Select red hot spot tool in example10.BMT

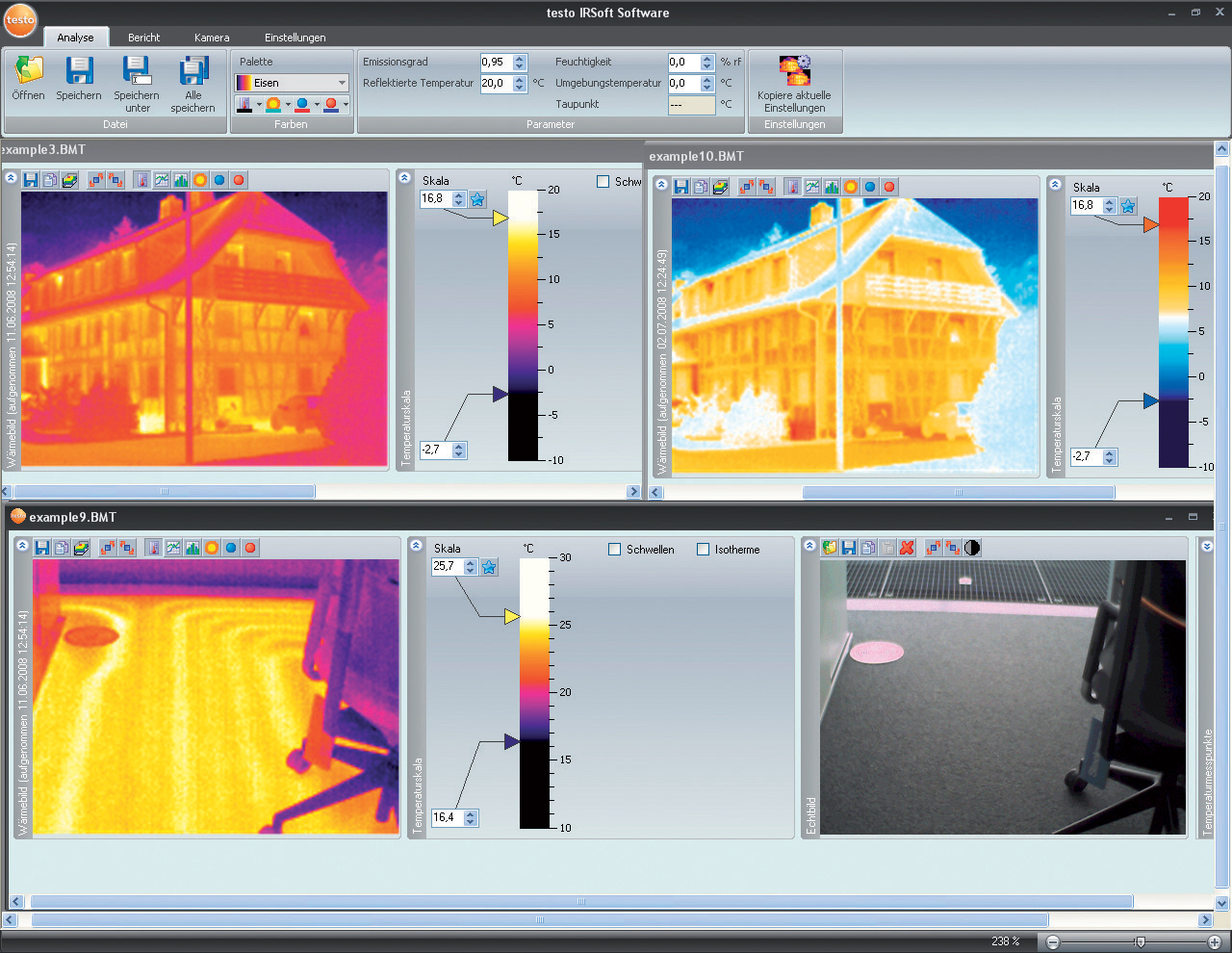click(889, 187)
